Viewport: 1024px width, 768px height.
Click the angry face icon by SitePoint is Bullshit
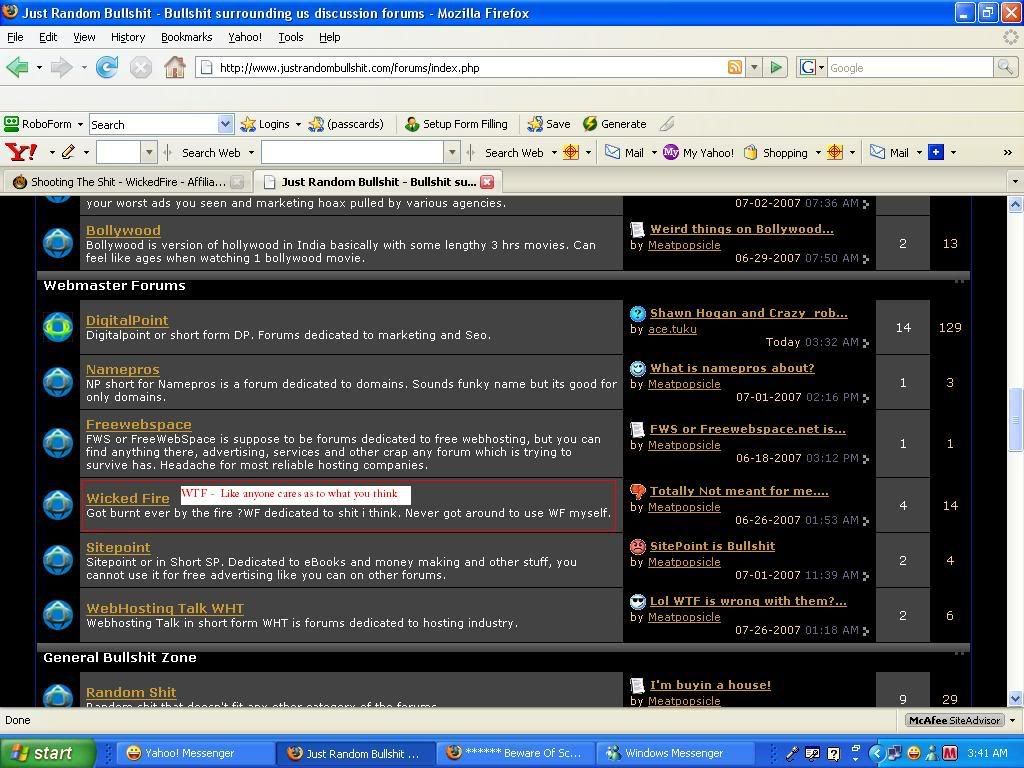[637, 546]
